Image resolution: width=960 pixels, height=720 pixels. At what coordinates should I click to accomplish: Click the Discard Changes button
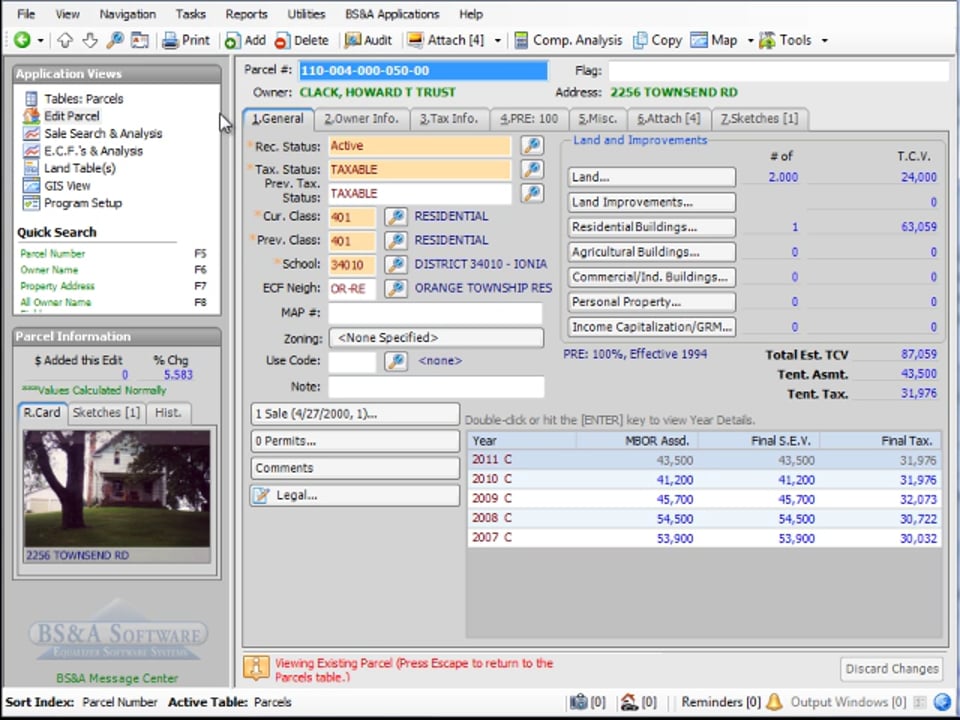pos(891,669)
